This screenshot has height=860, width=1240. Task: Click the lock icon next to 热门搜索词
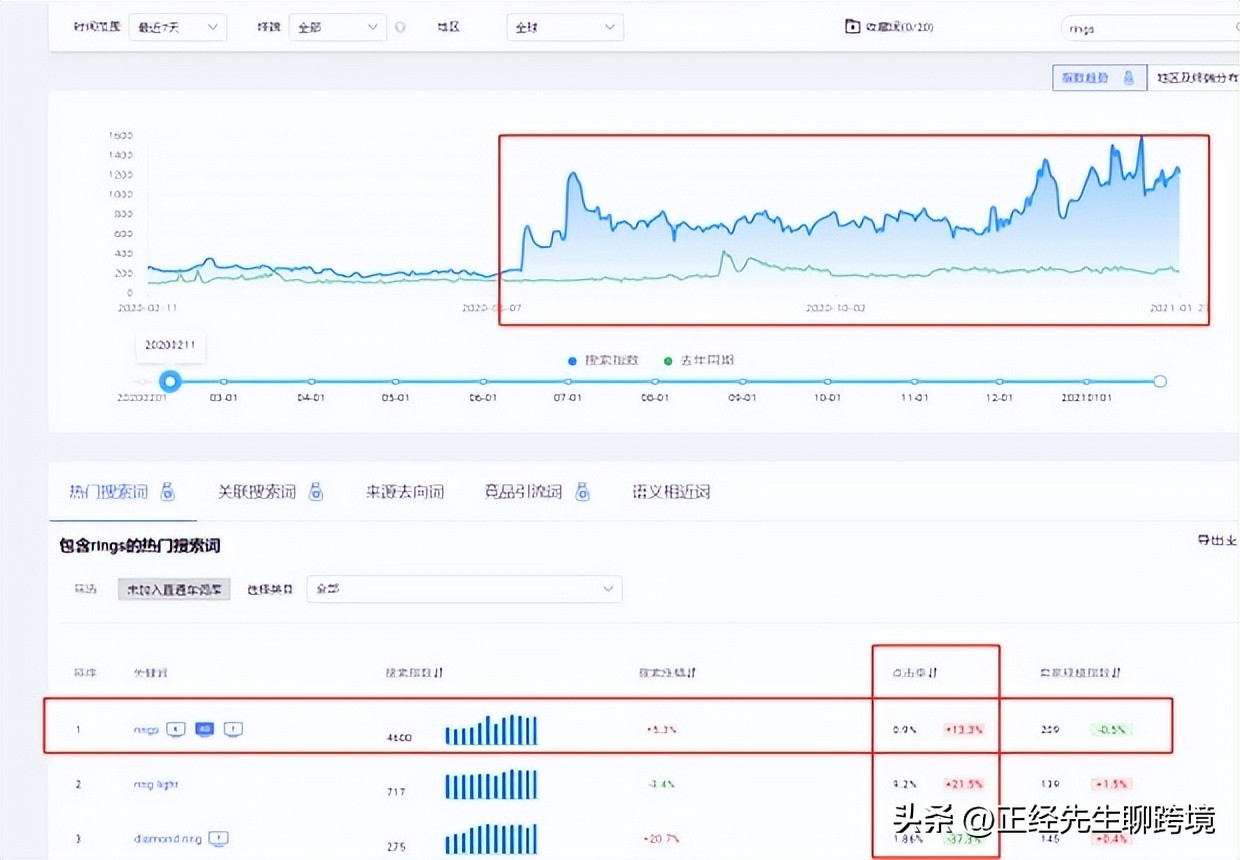[x=168, y=491]
